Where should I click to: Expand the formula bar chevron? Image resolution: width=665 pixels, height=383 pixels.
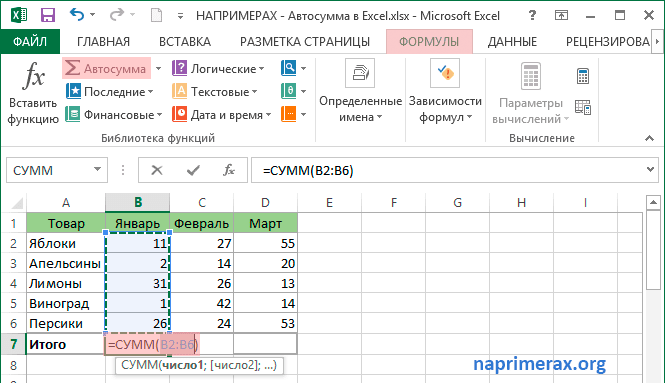point(651,170)
